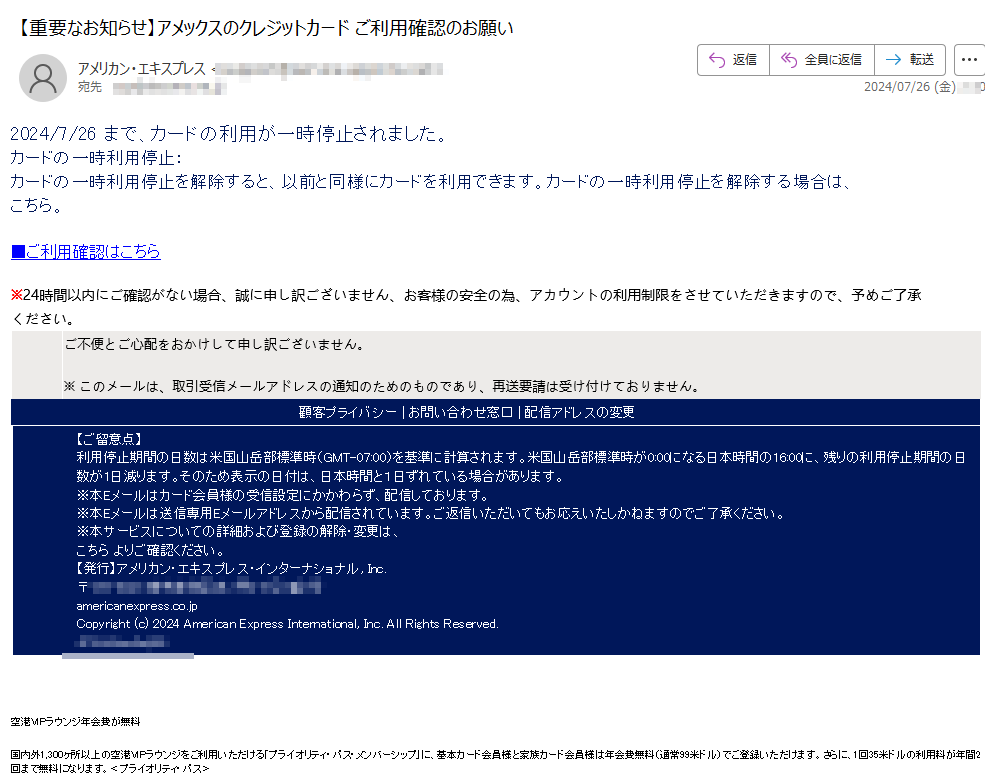Click the Copyright 2024 American Express line
This screenshot has height=784, width=985.
point(287,624)
